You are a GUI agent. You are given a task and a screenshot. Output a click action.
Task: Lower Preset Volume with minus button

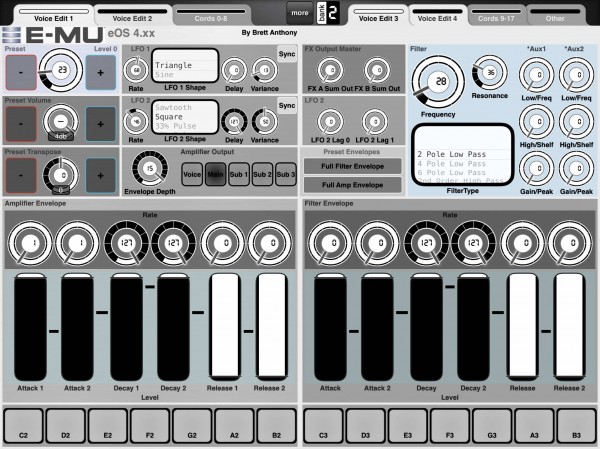point(21,124)
